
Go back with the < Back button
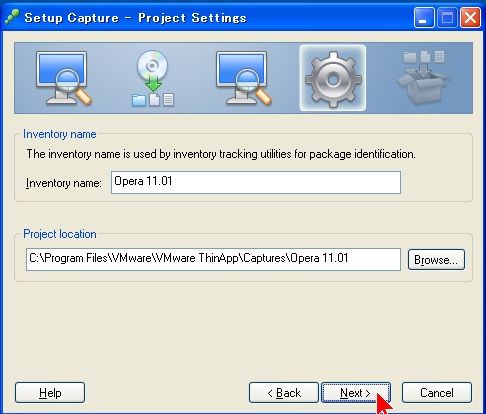[284, 393]
